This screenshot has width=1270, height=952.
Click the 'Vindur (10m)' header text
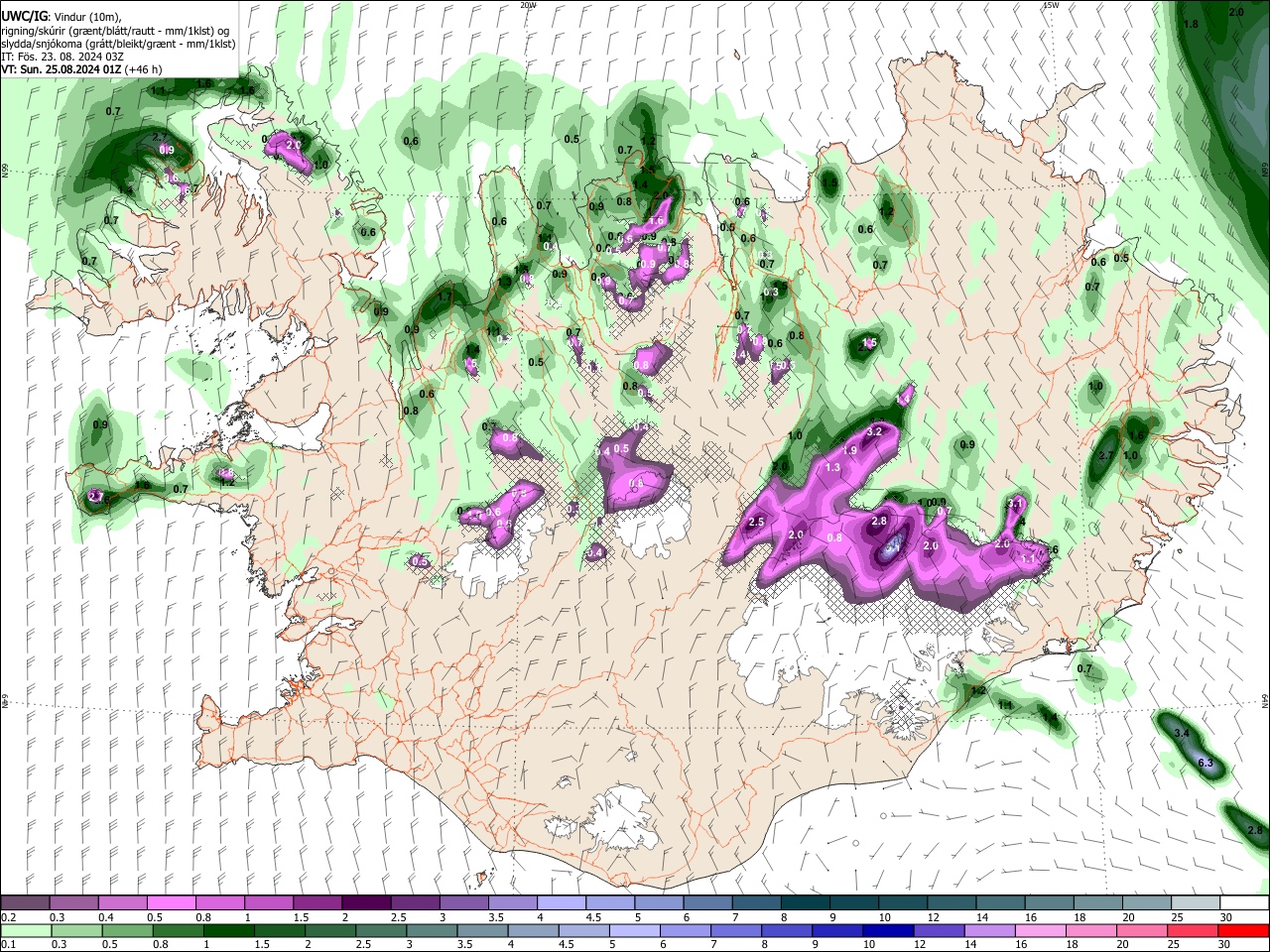tap(86, 17)
